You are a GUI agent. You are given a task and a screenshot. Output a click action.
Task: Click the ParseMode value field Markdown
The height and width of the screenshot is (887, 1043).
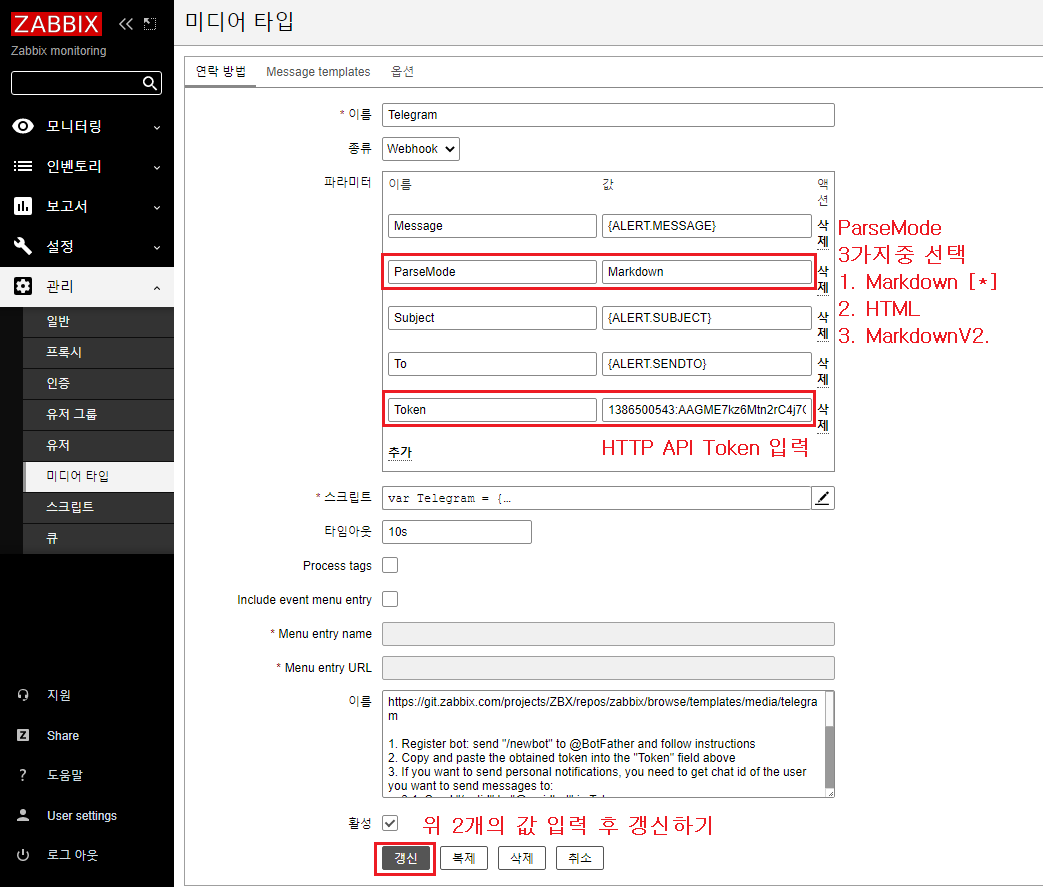point(706,272)
